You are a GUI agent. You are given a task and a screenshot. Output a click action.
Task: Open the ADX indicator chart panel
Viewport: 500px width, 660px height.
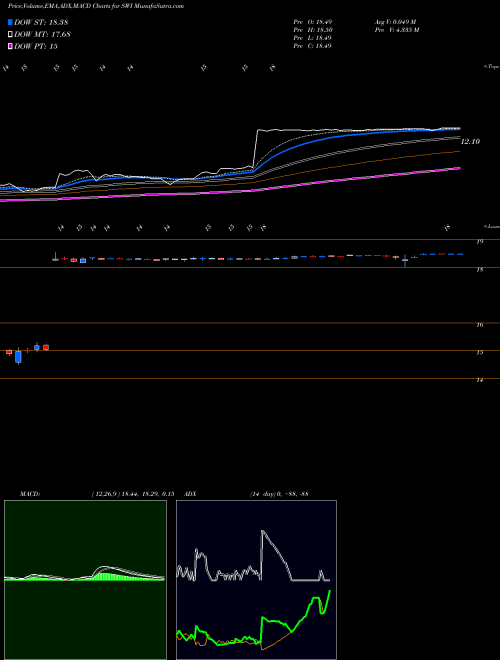click(256, 580)
